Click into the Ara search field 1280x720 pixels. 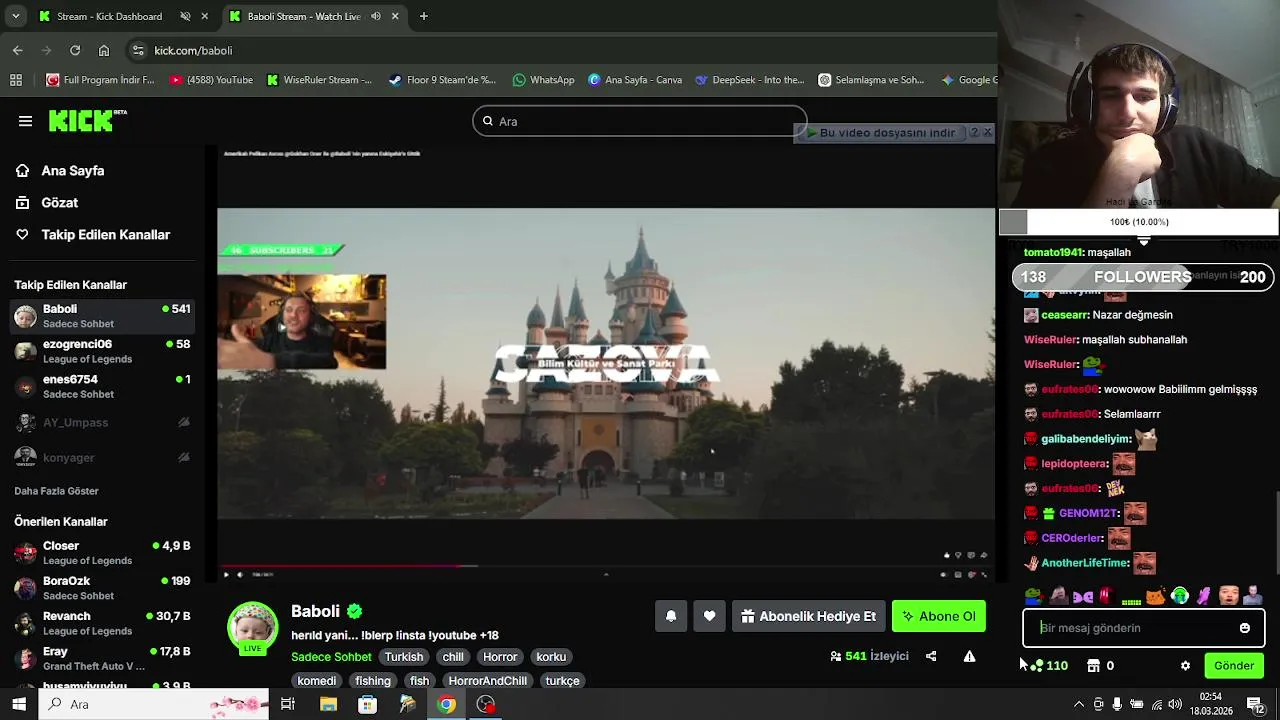(x=639, y=121)
